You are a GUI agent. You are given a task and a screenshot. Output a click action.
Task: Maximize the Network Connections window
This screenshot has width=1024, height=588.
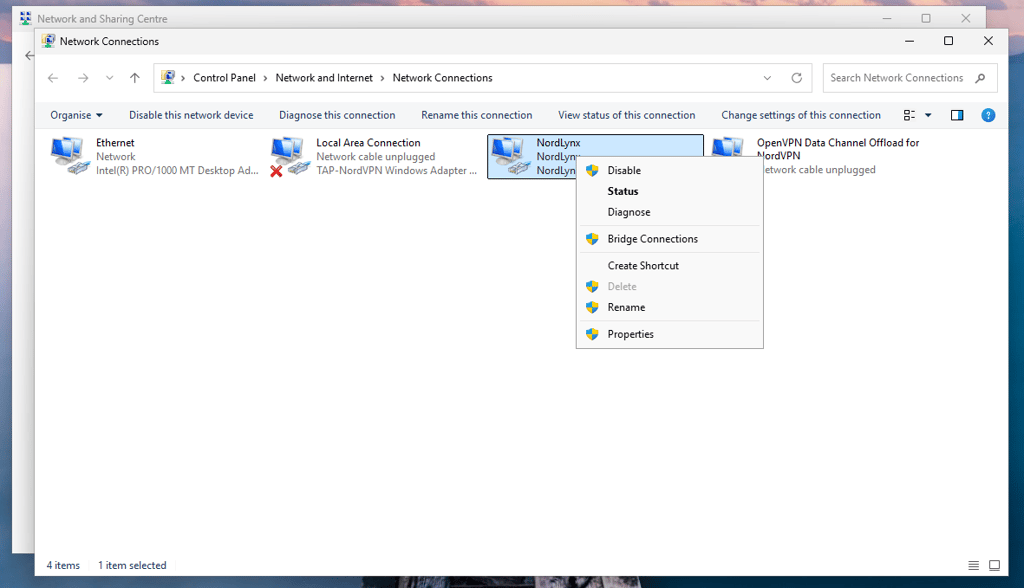click(x=948, y=41)
